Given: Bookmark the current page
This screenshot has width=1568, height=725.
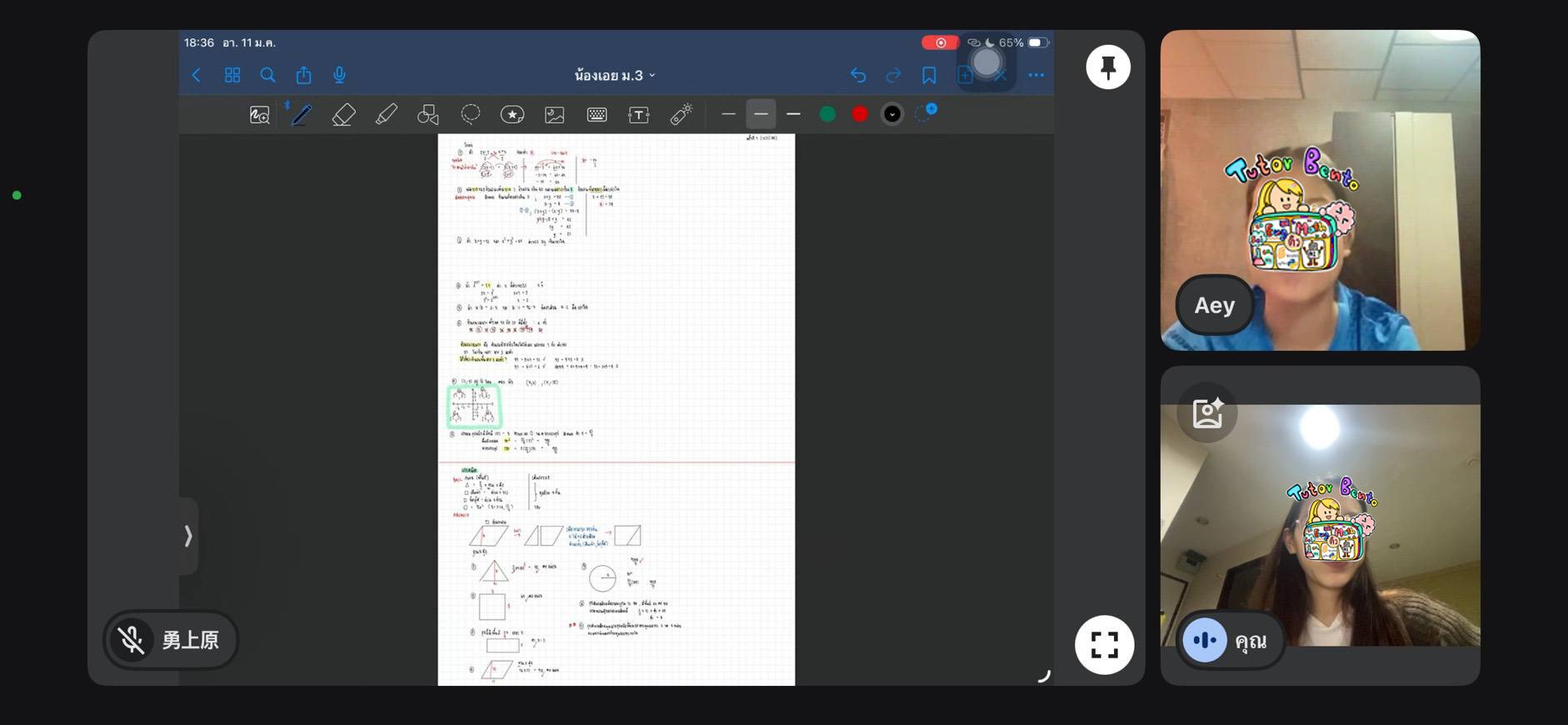Looking at the screenshot, I should [929, 75].
